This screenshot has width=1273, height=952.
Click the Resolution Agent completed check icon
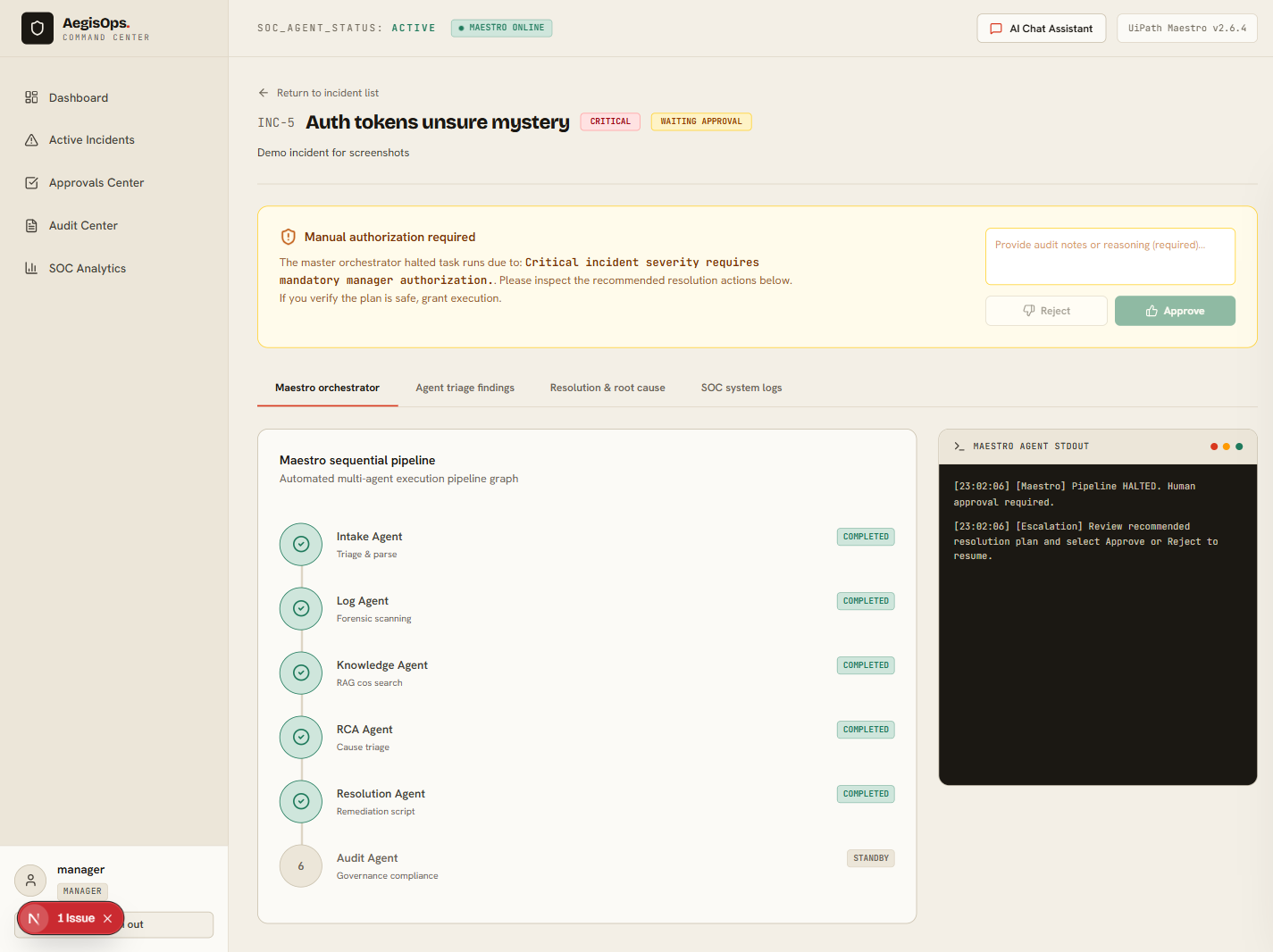[x=301, y=801]
